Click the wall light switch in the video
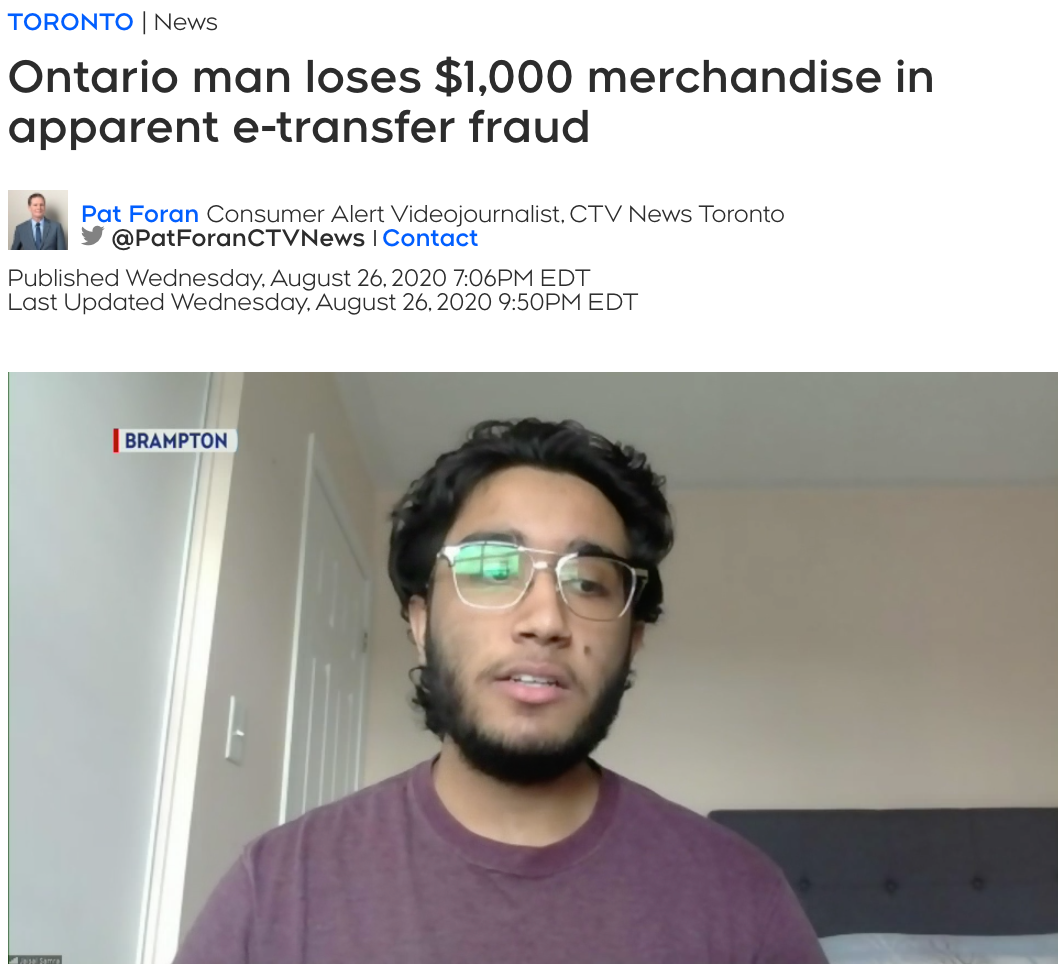 [234, 730]
